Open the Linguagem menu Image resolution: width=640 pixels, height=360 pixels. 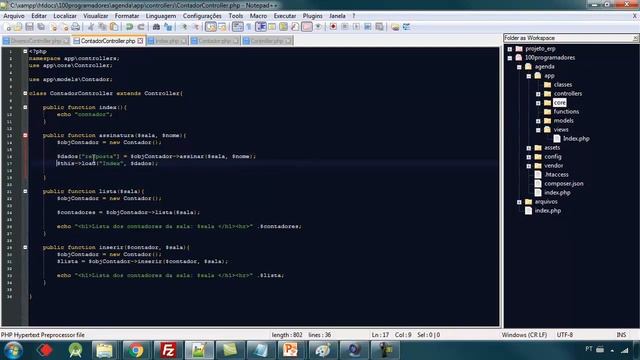(161, 16)
